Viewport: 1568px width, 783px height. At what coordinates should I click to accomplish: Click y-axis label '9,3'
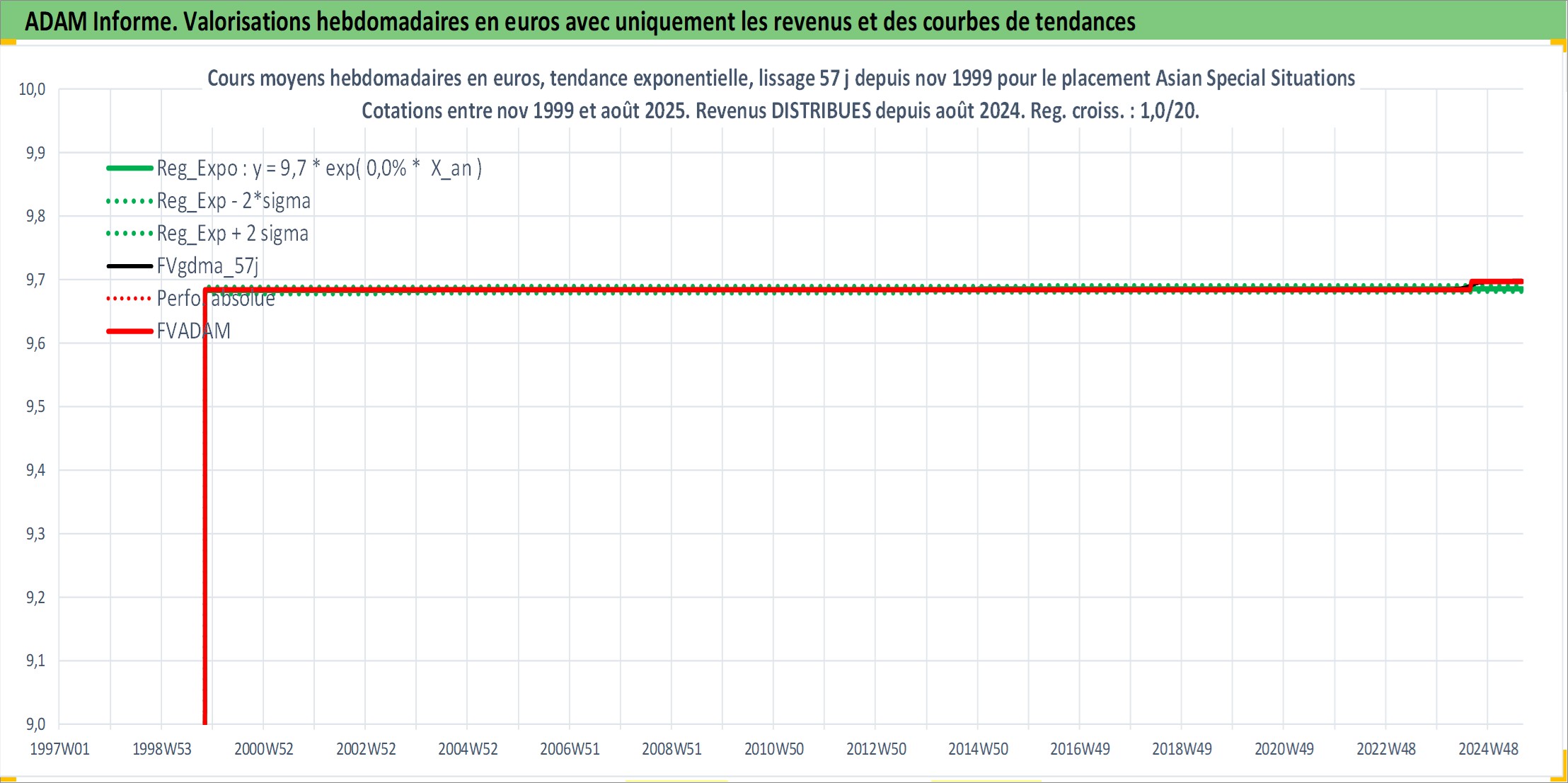pyautogui.click(x=35, y=534)
